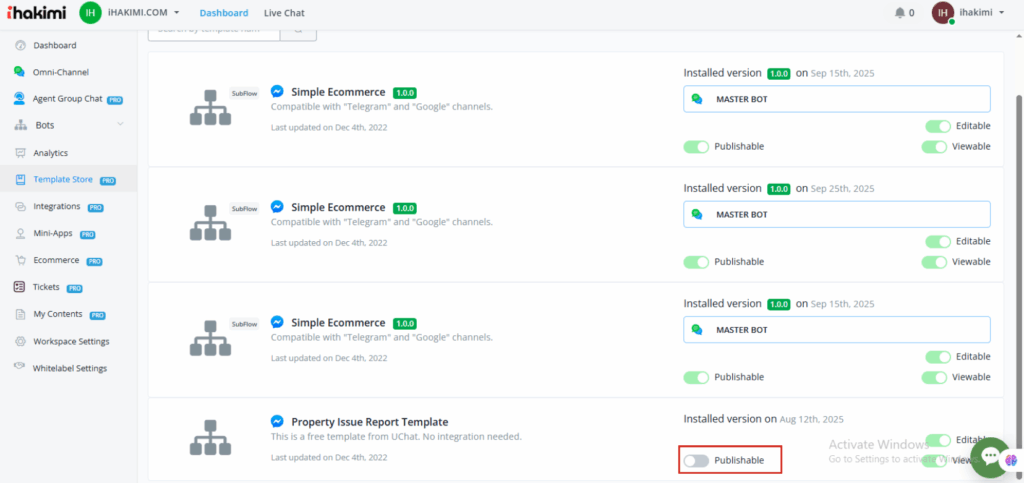1024x483 pixels.
Task: Open the Dashboard tab in top bar
Action: coord(223,13)
